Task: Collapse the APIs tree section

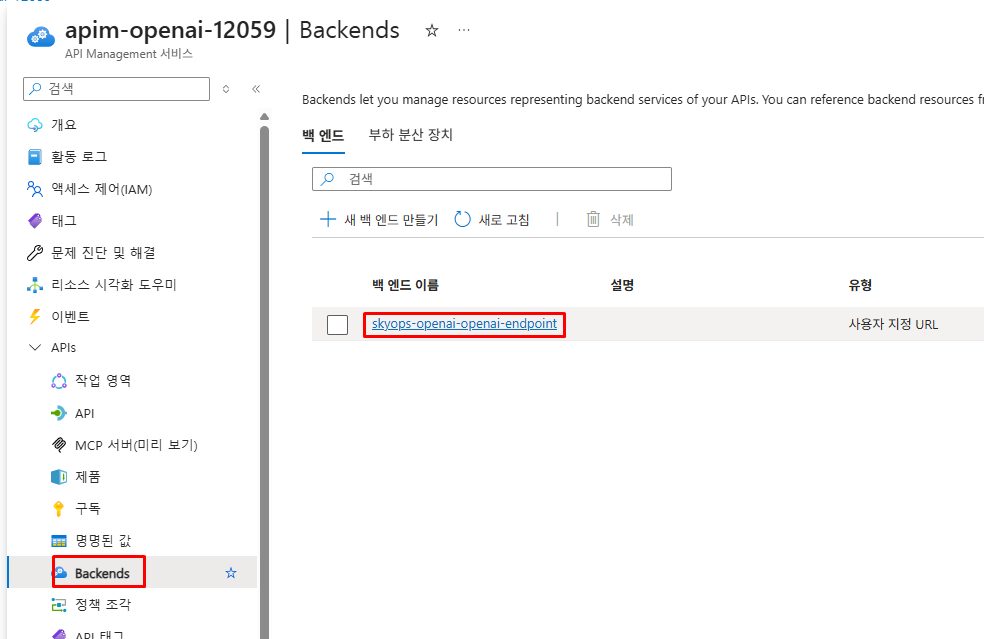Action: [x=34, y=347]
